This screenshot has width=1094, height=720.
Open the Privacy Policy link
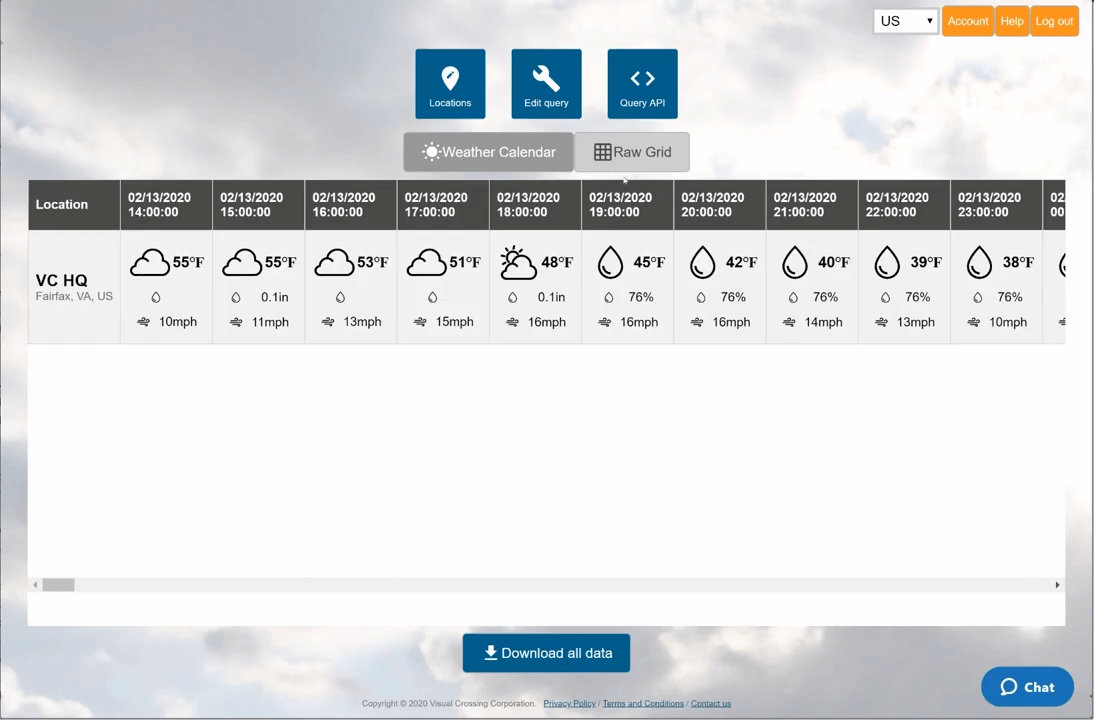click(x=569, y=703)
